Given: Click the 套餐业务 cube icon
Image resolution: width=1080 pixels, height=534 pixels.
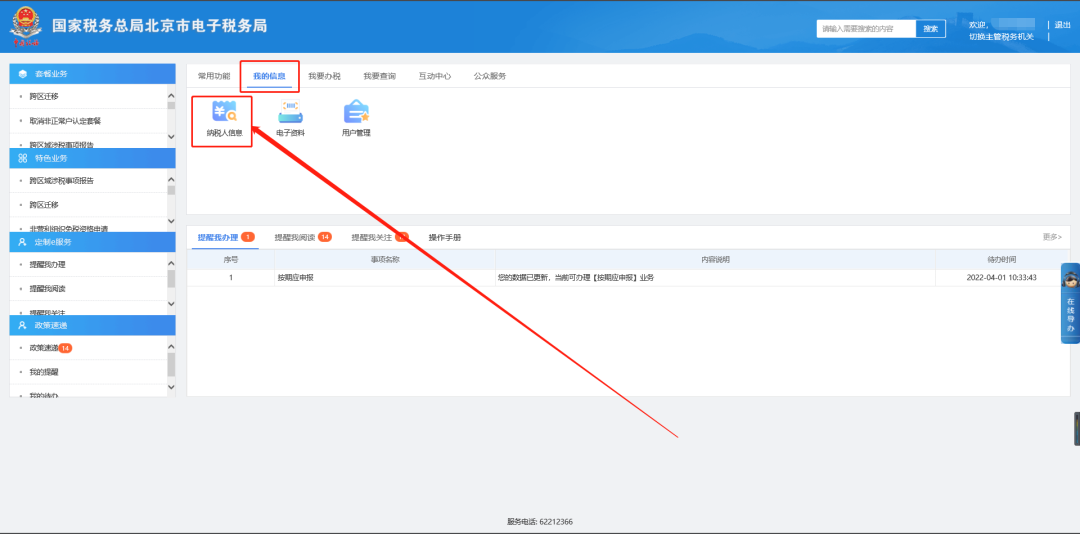Looking at the screenshot, I should pos(23,74).
